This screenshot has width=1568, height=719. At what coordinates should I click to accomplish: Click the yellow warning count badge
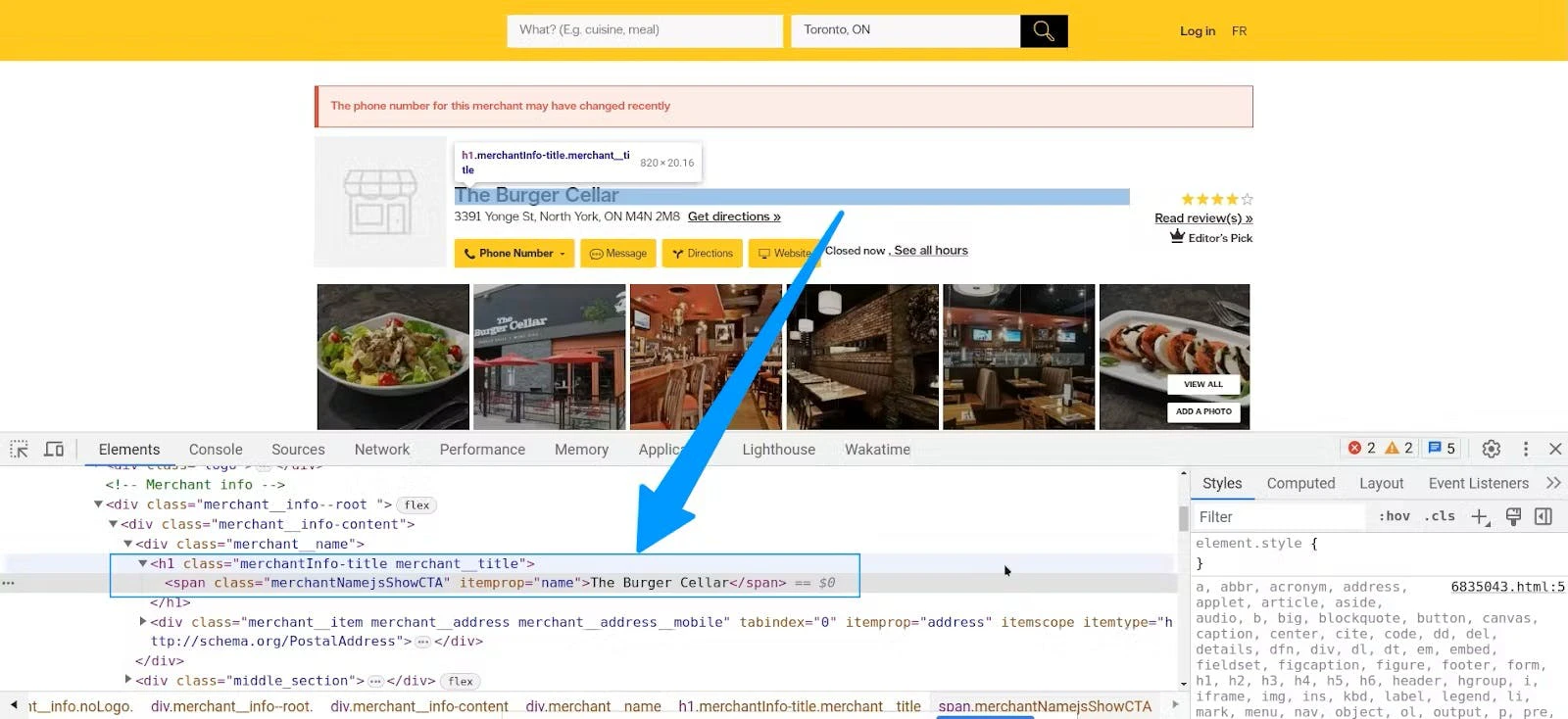pos(1398,448)
